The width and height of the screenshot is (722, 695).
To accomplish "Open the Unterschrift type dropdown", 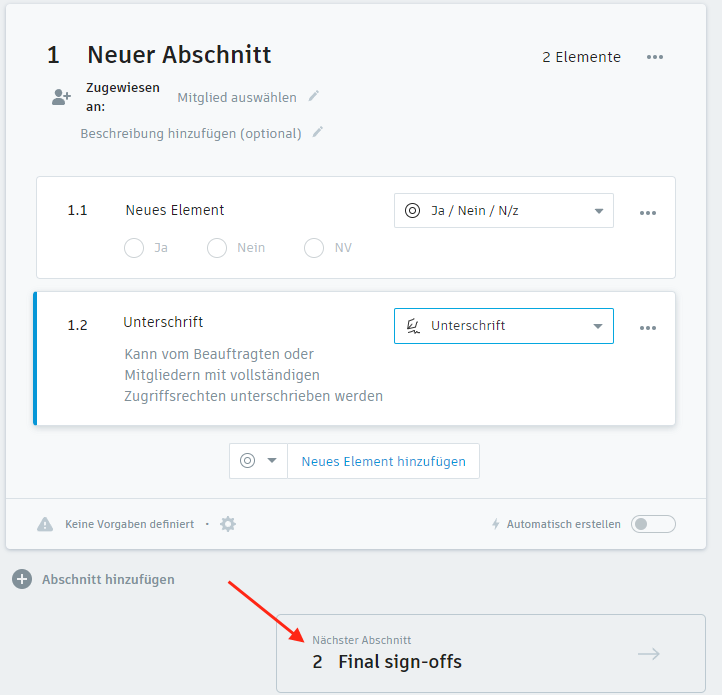I will [503, 326].
